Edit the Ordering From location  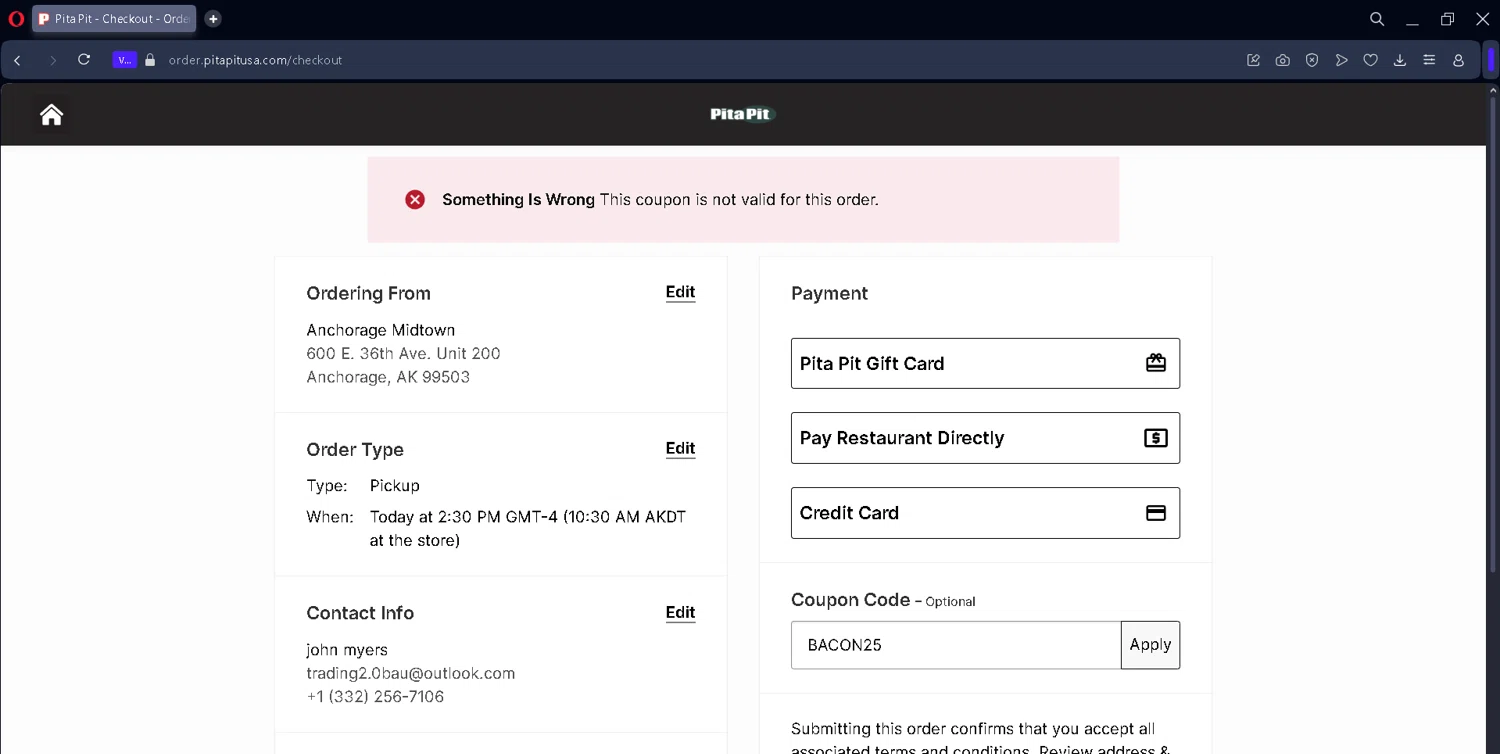click(680, 293)
